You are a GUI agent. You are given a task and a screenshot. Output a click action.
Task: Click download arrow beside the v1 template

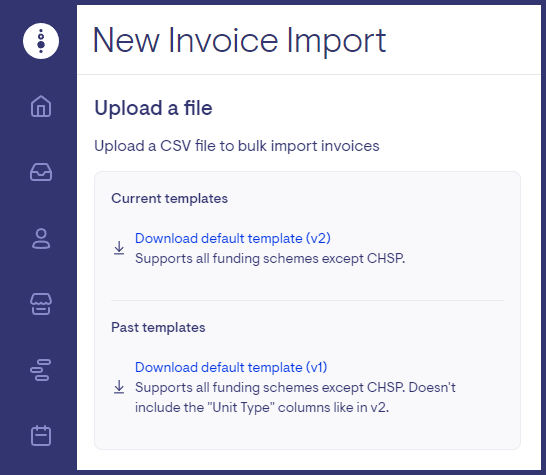[119, 387]
